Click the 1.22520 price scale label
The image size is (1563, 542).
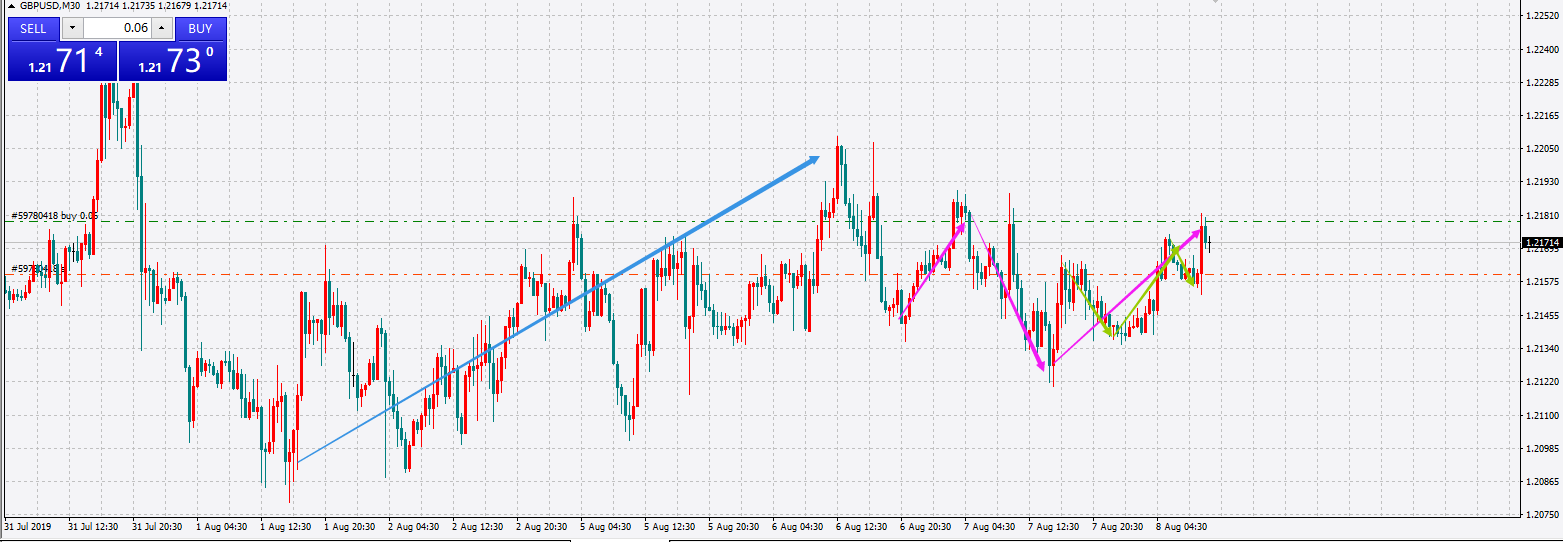[x=1544, y=16]
